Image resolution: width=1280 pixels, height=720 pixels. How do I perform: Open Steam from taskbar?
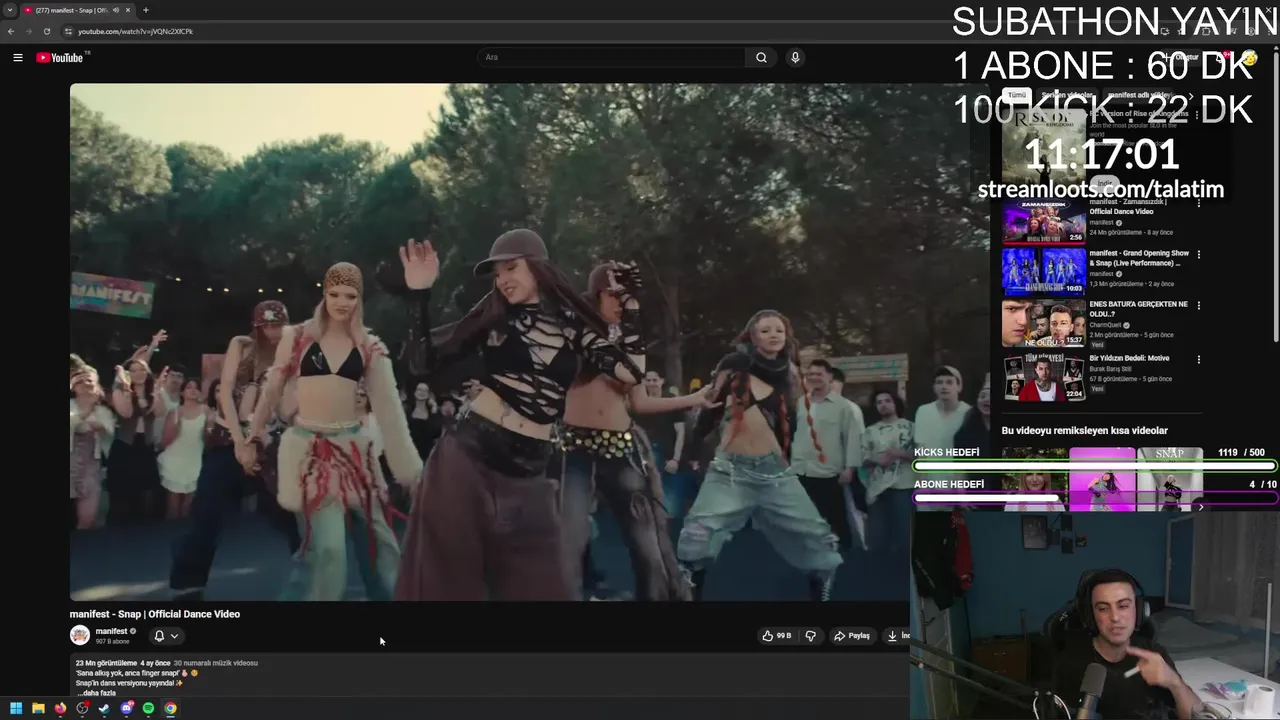(104, 708)
